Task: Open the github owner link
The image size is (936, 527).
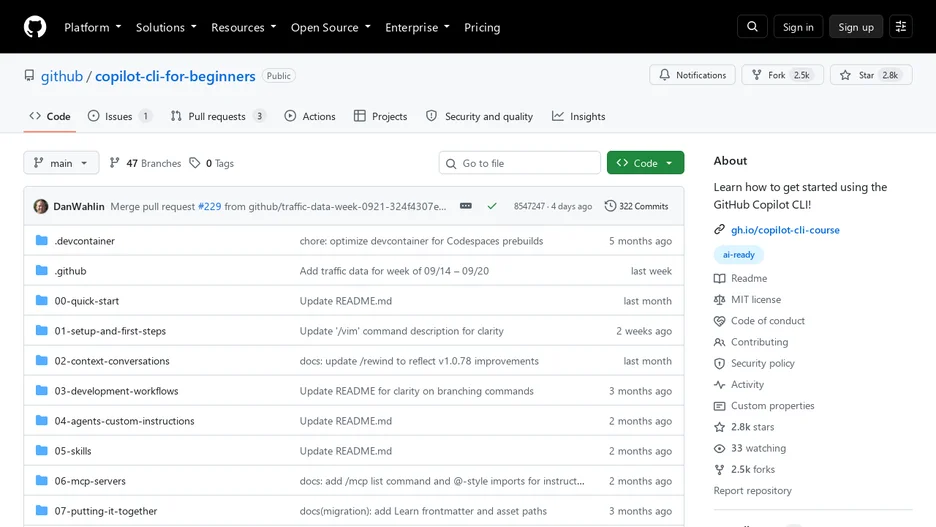Action: pos(61,76)
